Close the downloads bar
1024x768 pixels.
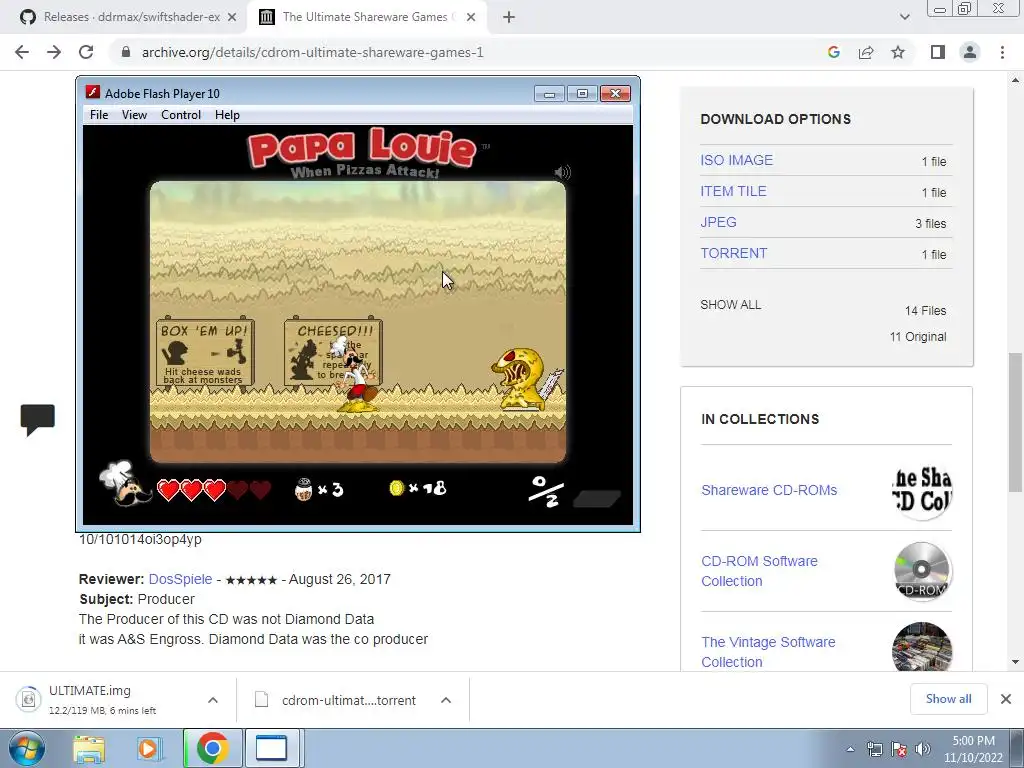1006,699
